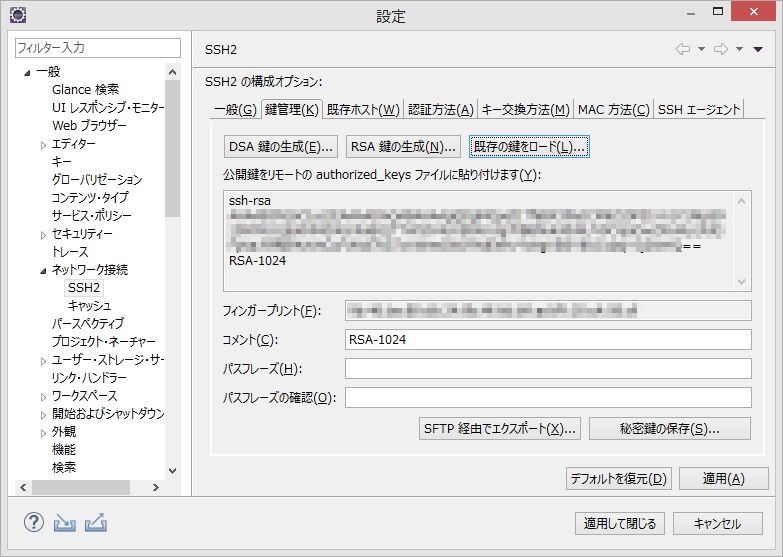Click 秘密鍵の保存(S) button
Image resolution: width=783 pixels, height=557 pixels.
670,429
